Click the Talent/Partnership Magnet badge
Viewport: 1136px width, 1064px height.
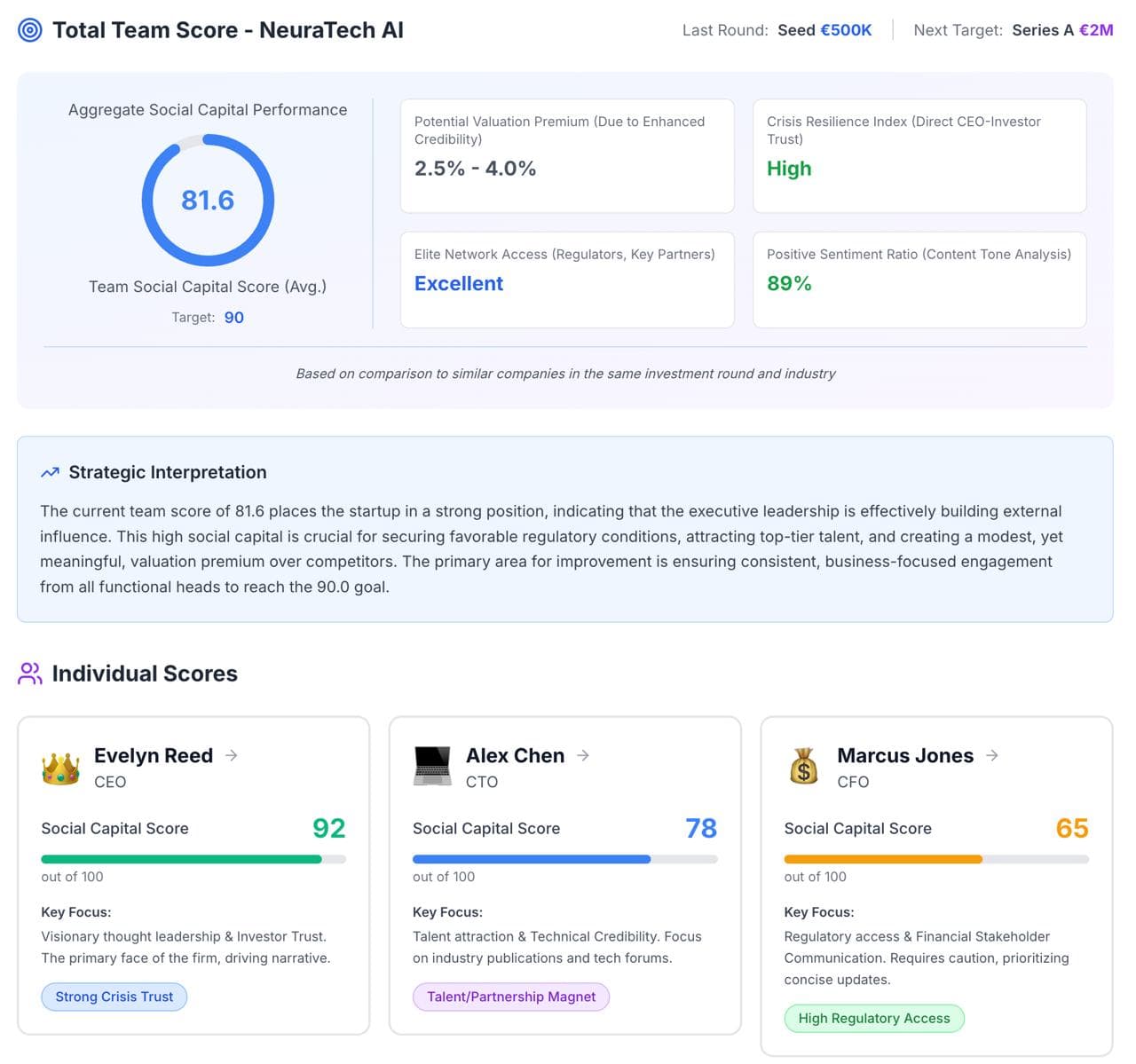(x=511, y=997)
